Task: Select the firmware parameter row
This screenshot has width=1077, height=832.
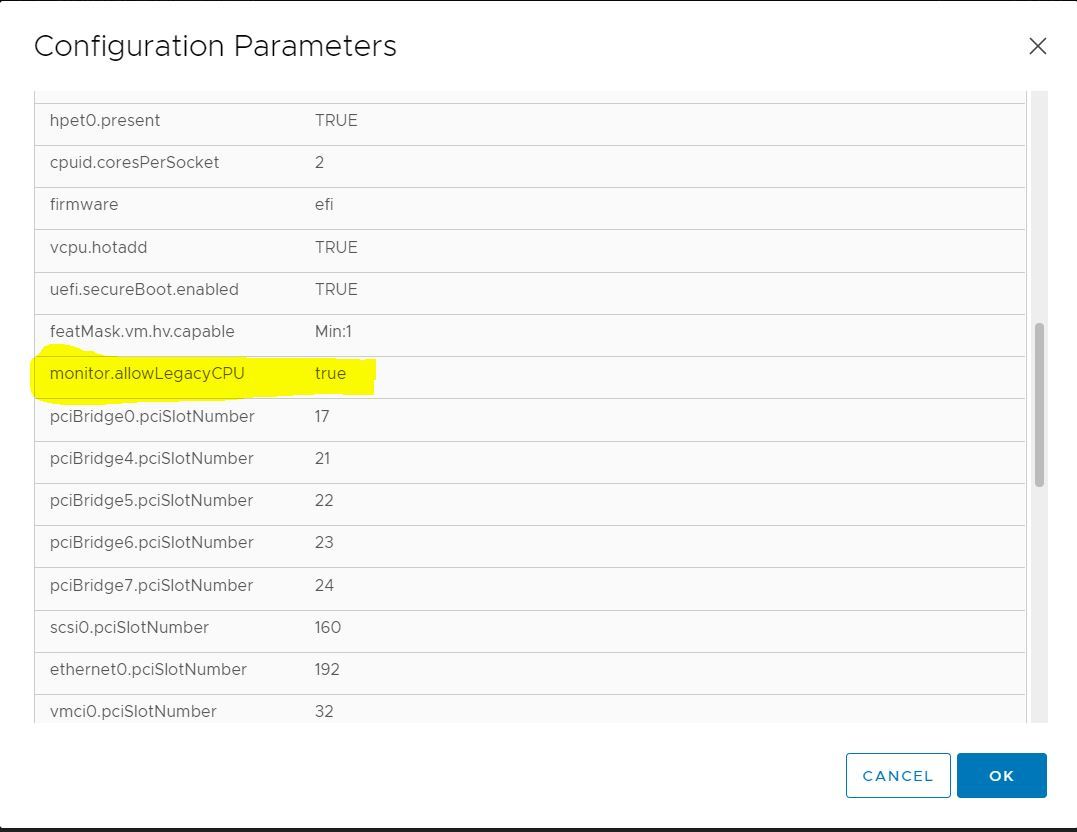Action: pyautogui.click(x=84, y=205)
